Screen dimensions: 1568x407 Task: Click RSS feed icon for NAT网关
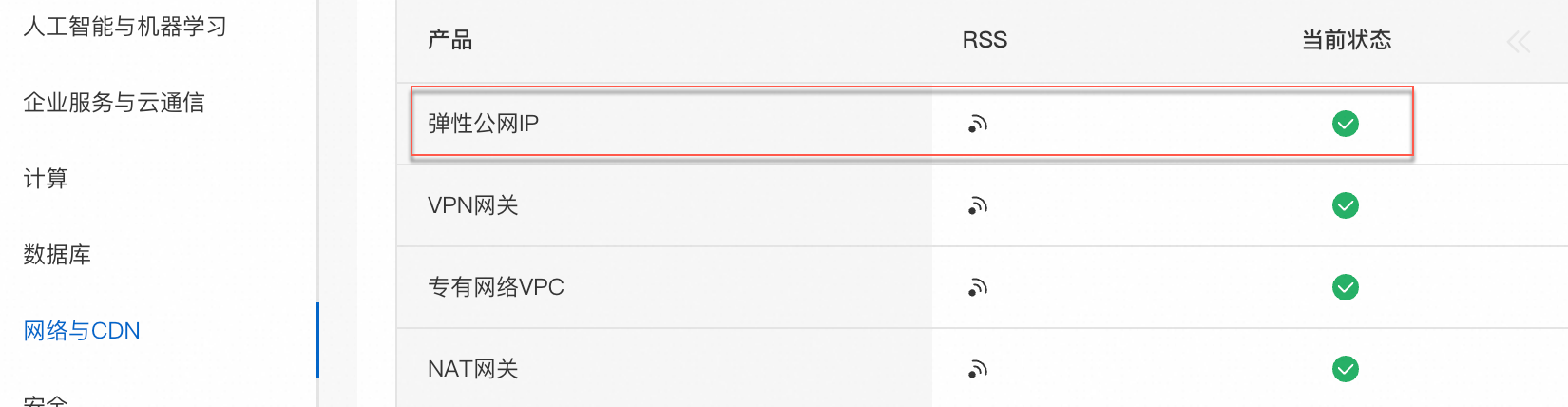coord(978,369)
